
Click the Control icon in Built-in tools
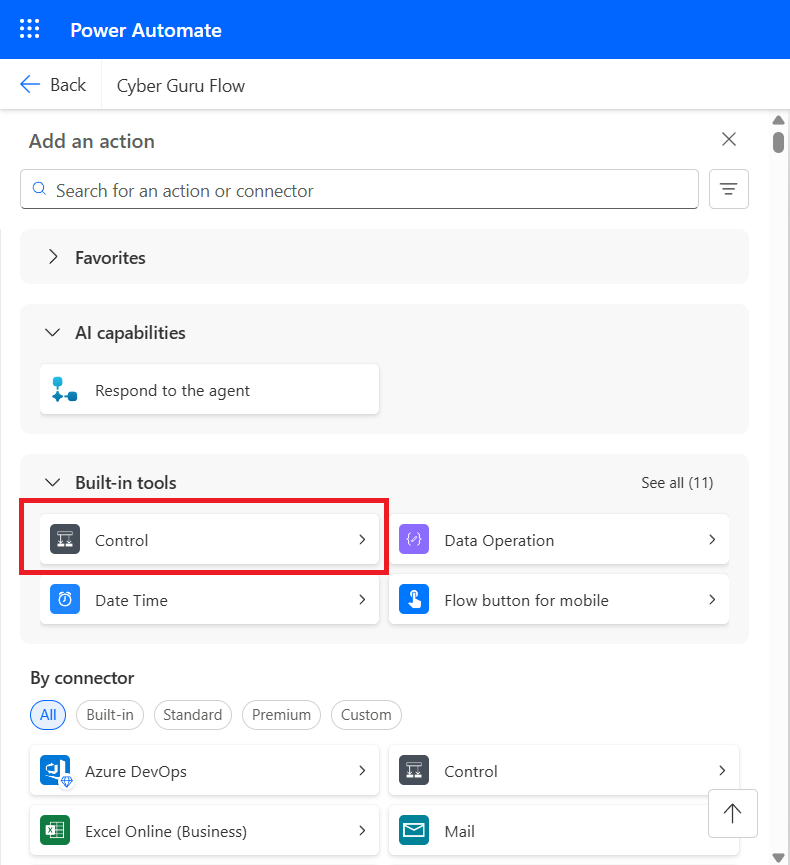[x=65, y=539]
